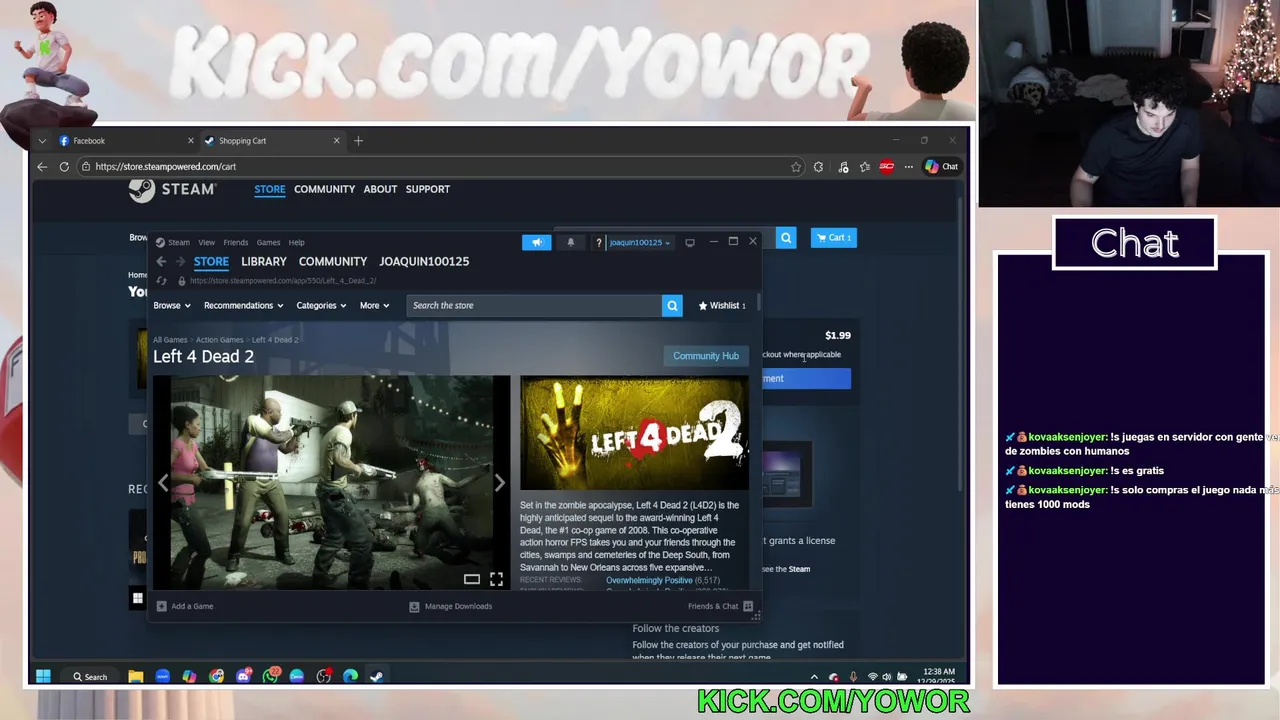Open a new browser tab
Viewport: 1280px width, 720px height.
pos(358,141)
